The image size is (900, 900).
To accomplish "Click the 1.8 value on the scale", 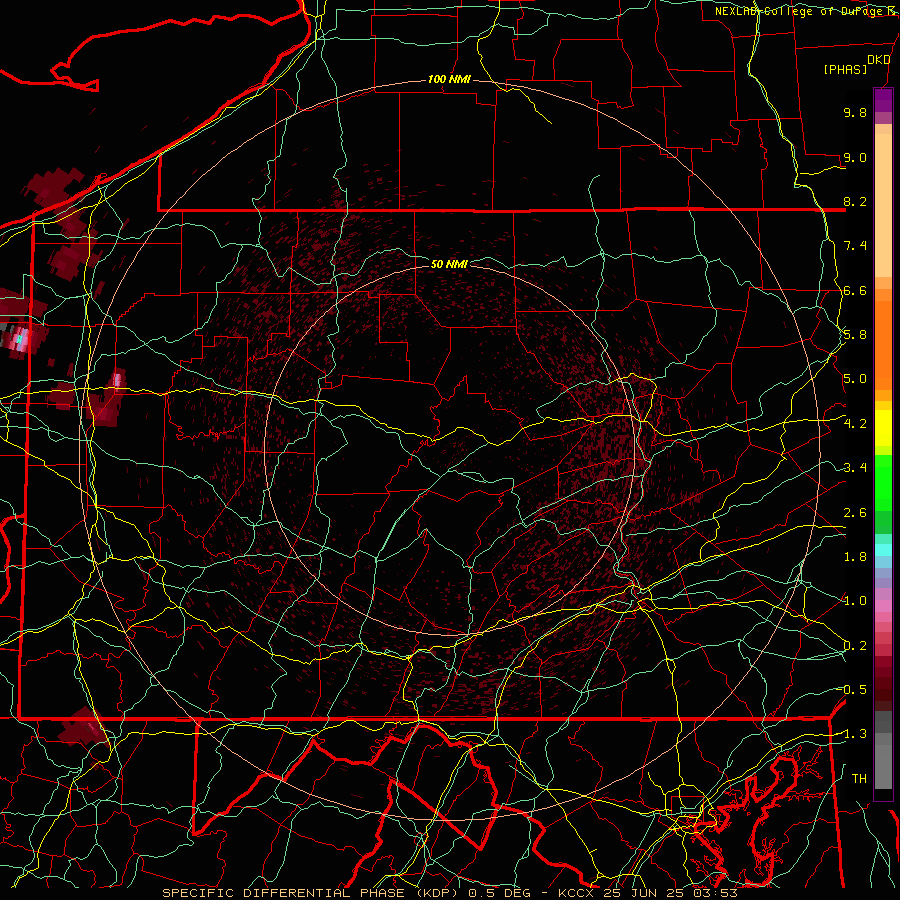I will coord(855,557).
